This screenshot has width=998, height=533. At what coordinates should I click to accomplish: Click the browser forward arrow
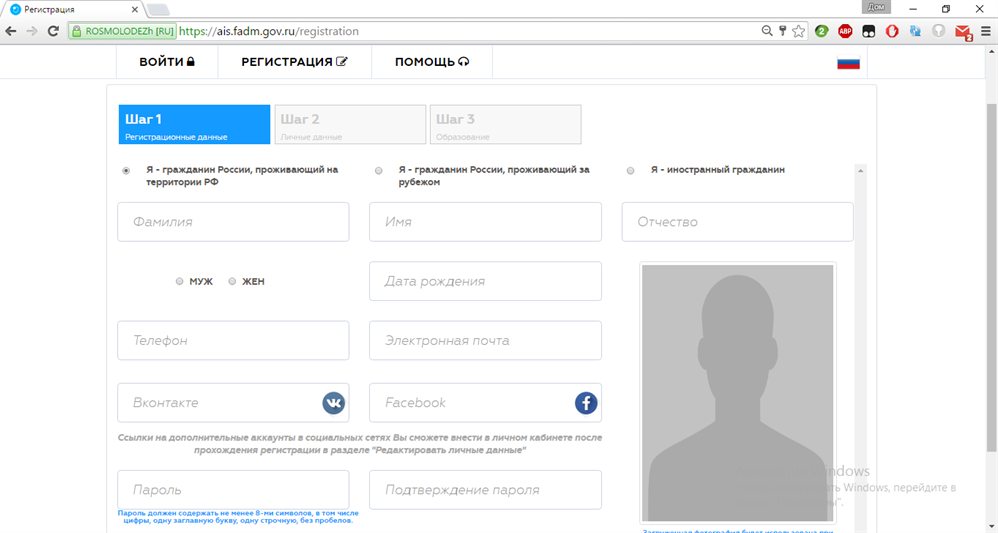tap(32, 31)
